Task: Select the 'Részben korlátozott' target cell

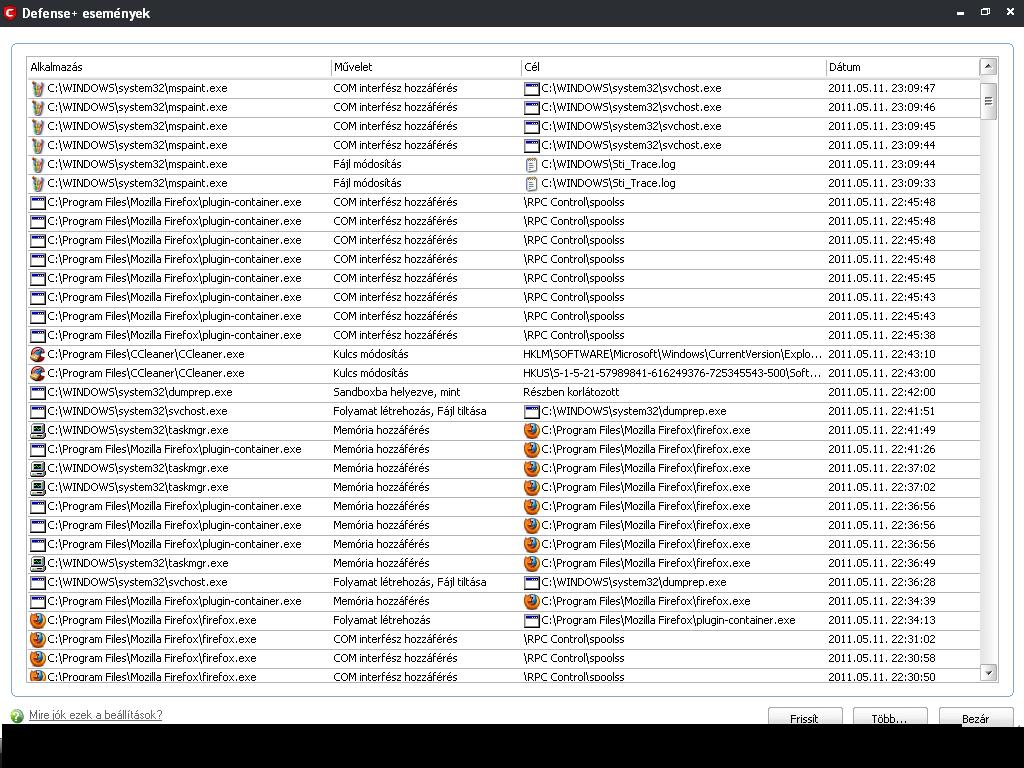Action: click(x=571, y=392)
